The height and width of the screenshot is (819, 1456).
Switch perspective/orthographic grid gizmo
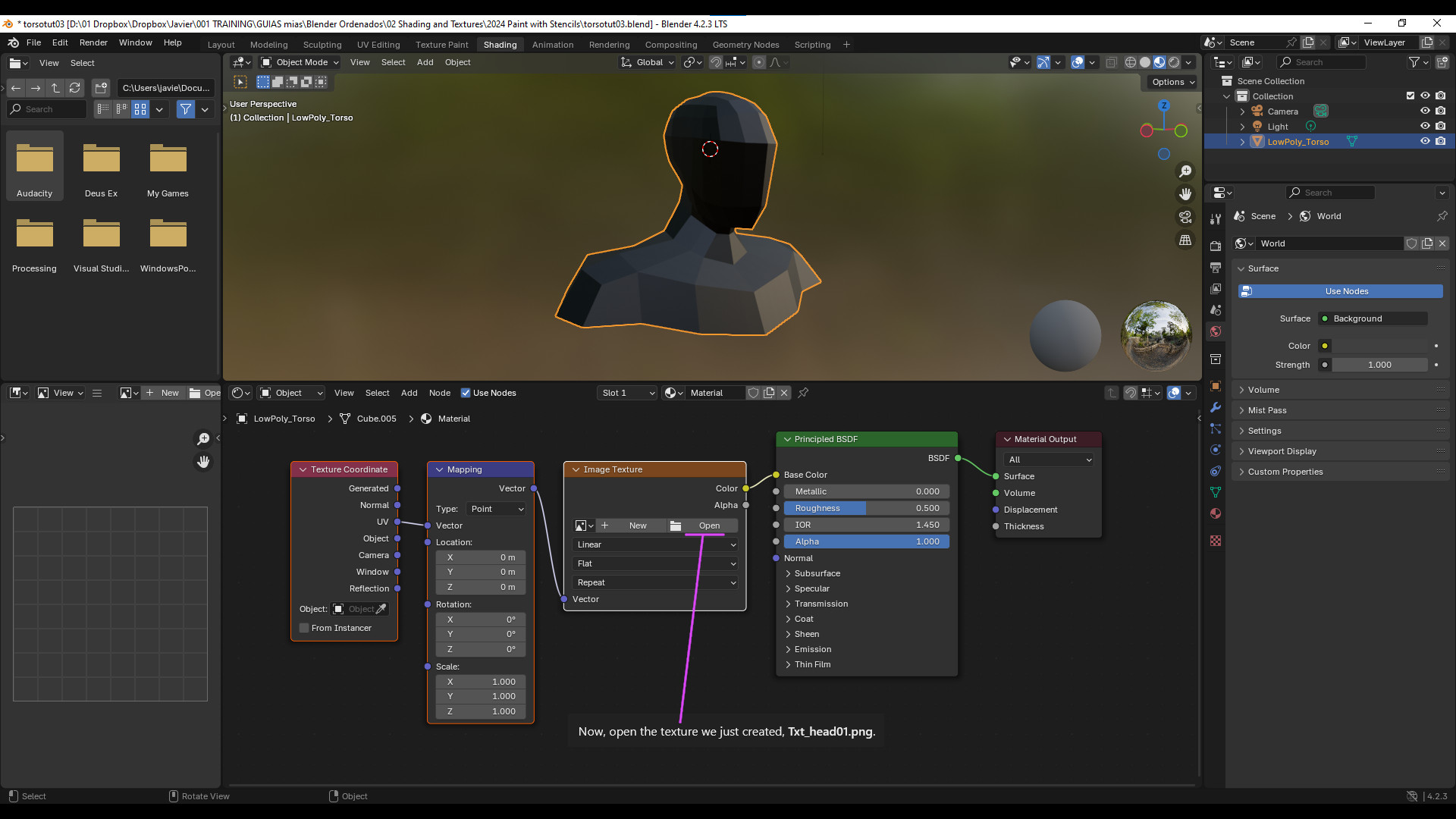[x=1185, y=240]
